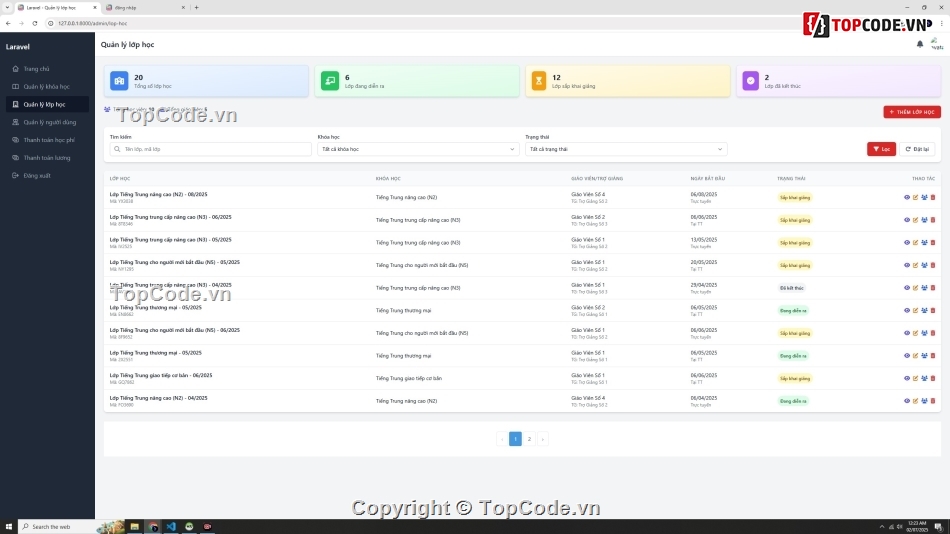Click the ongoing classes card icon

(x=330, y=81)
